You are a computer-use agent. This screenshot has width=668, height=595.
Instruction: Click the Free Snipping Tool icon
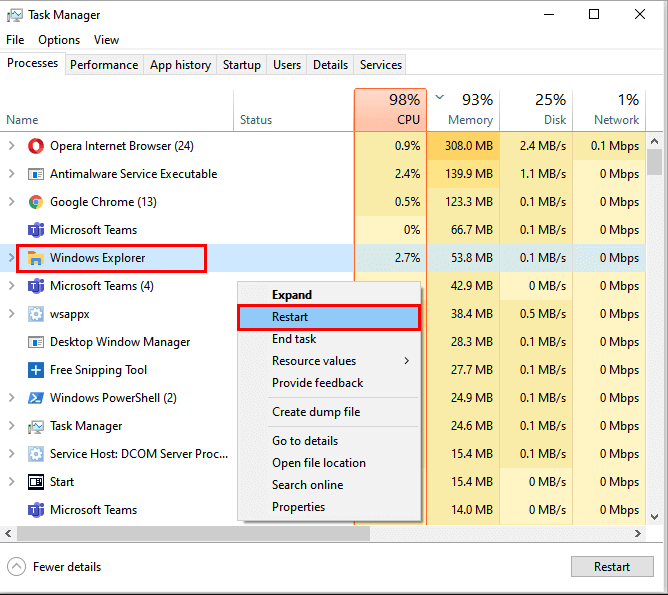[x=36, y=370]
